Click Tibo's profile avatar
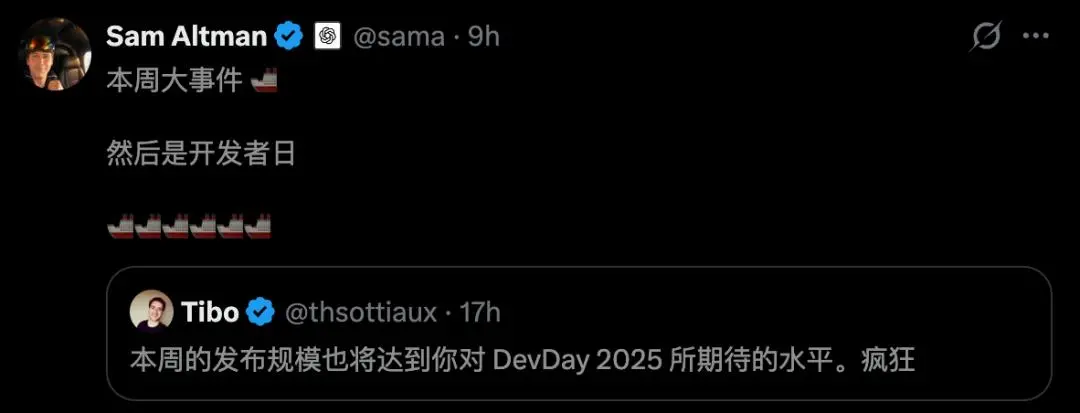The width and height of the screenshot is (1080, 413). click(152, 312)
